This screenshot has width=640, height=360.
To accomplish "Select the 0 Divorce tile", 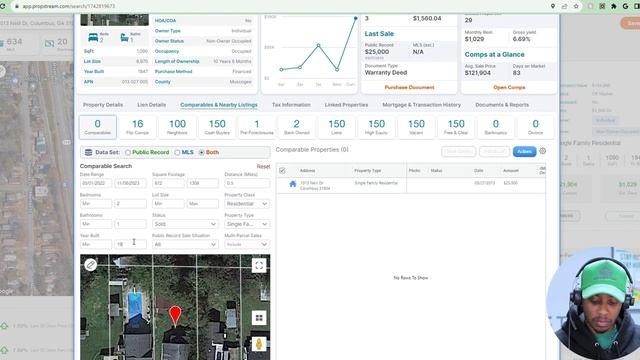I will point(536,127).
